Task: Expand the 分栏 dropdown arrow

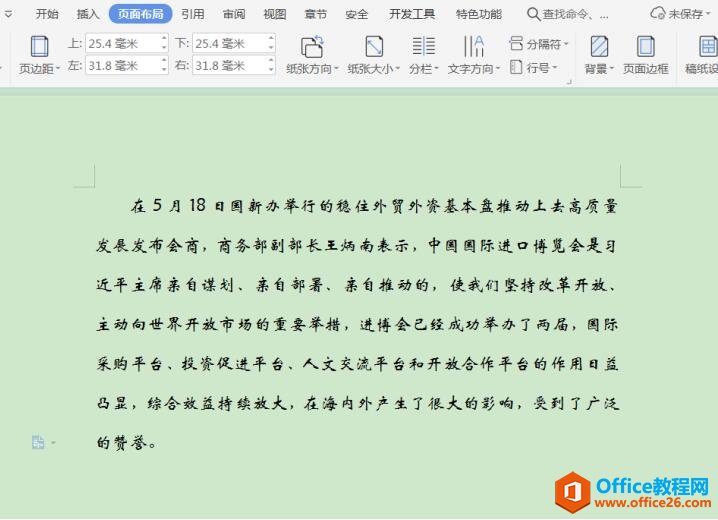Action: click(x=436, y=69)
